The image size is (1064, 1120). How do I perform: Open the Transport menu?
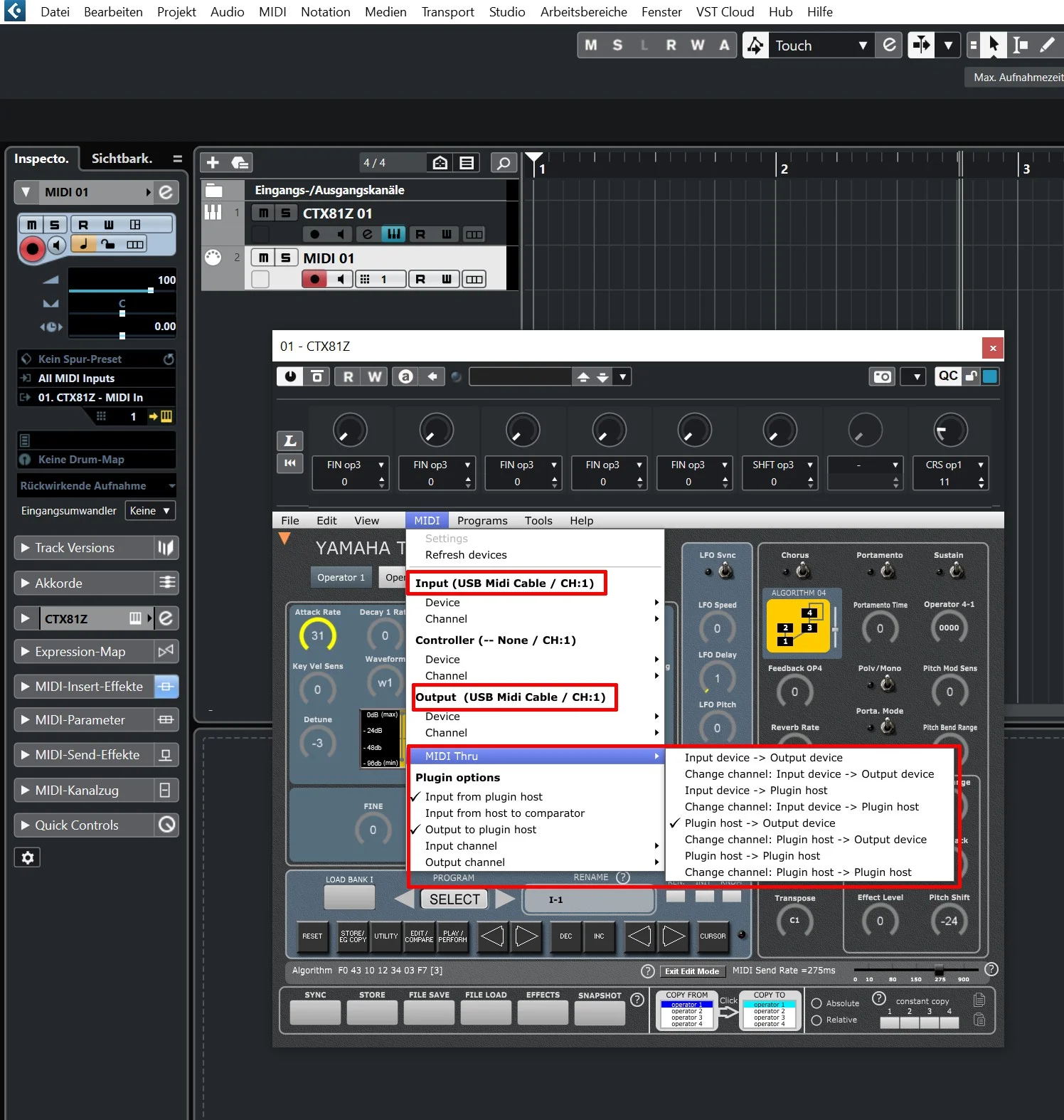pyautogui.click(x=447, y=12)
